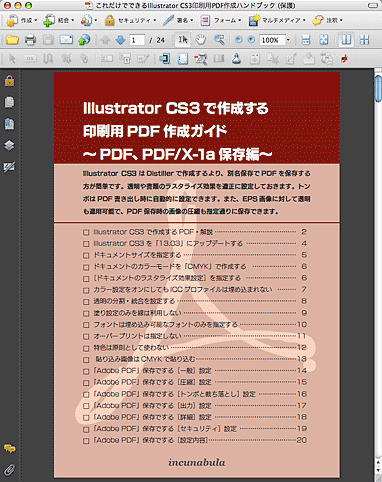Open the Attachments paperclip panel
Viewport: 382px width, 482px height.
(10, 470)
